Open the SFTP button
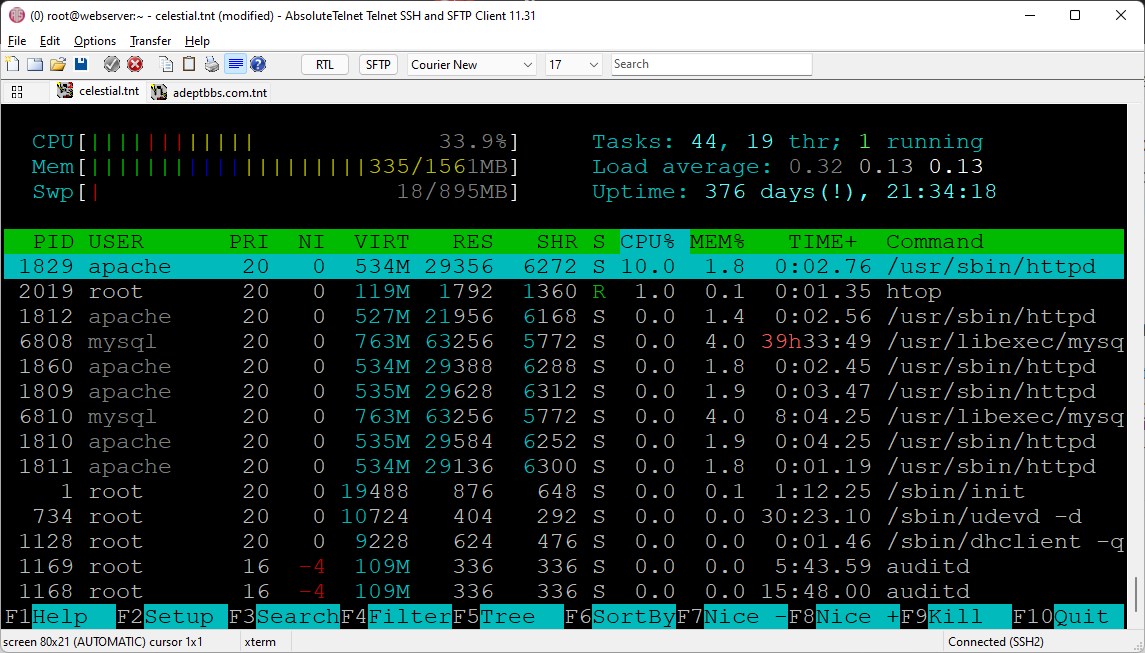Screen dimensions: 1145x653 pyautogui.click(x=378, y=64)
